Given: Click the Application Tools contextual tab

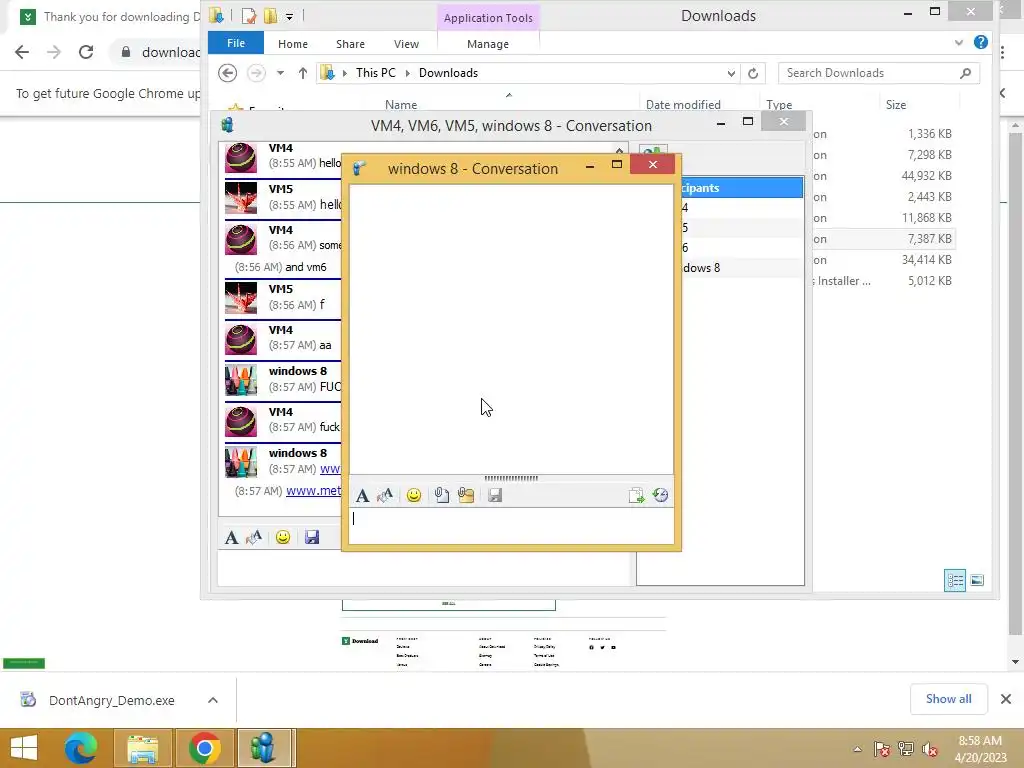Looking at the screenshot, I should 488,18.
